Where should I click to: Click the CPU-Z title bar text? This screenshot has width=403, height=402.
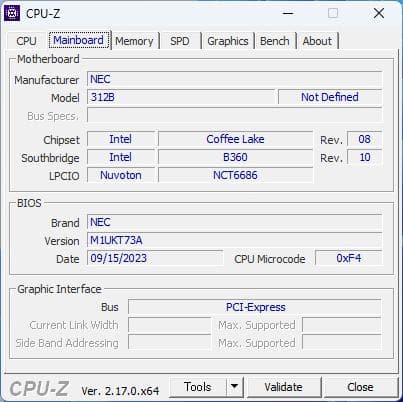point(43,14)
